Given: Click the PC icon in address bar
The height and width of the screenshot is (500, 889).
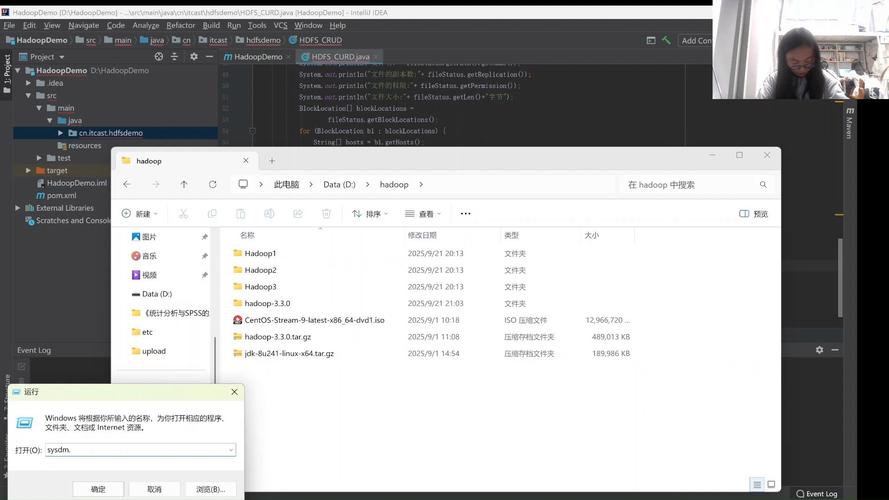Looking at the screenshot, I should (243, 184).
